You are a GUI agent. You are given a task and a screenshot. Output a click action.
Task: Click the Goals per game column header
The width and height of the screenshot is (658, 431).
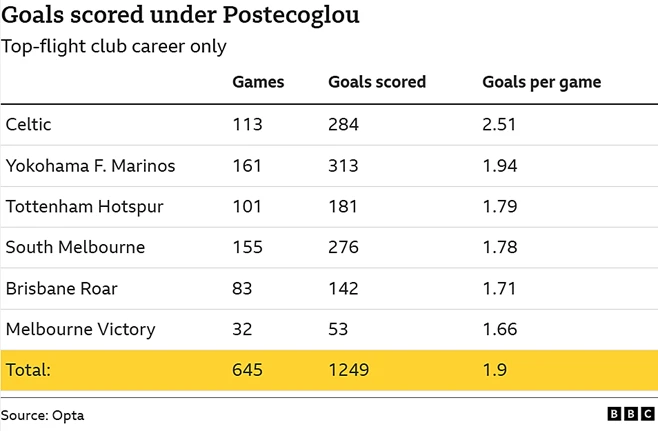pos(541,83)
